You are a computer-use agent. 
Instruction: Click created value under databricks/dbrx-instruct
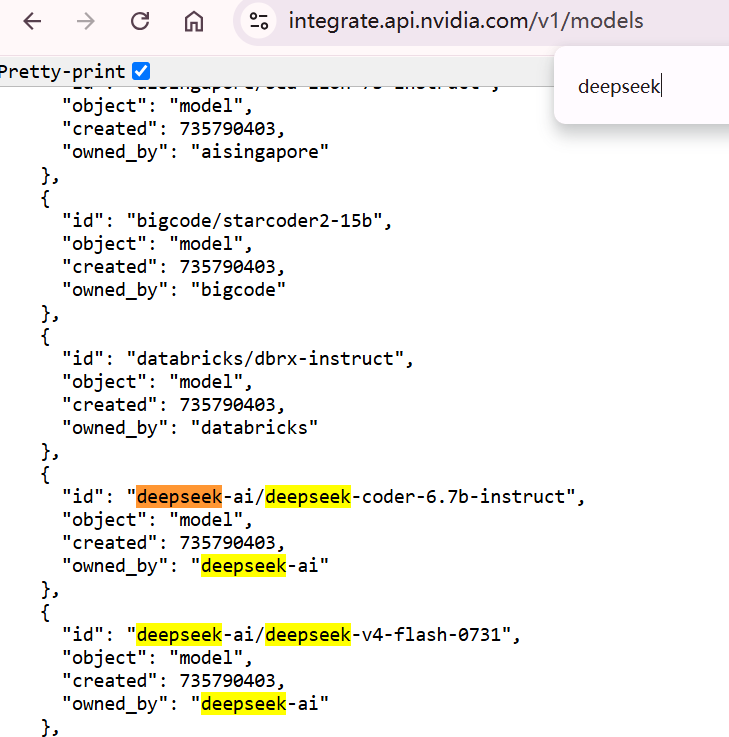(x=227, y=405)
